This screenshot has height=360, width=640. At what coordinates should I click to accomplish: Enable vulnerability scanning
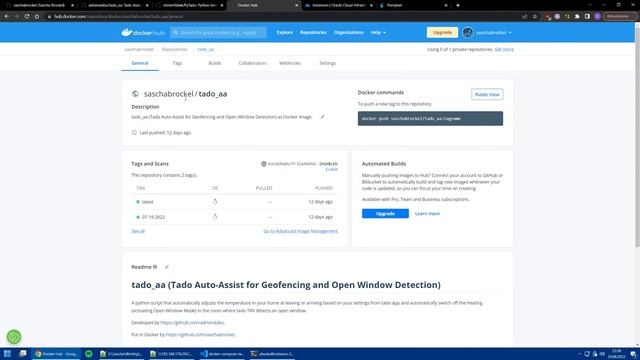(x=331, y=169)
